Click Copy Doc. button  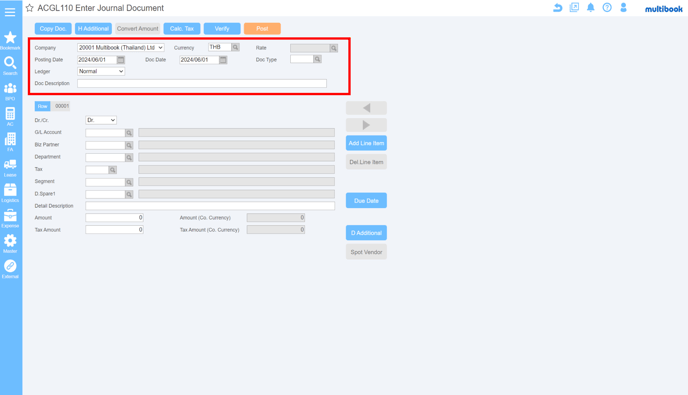click(x=53, y=29)
